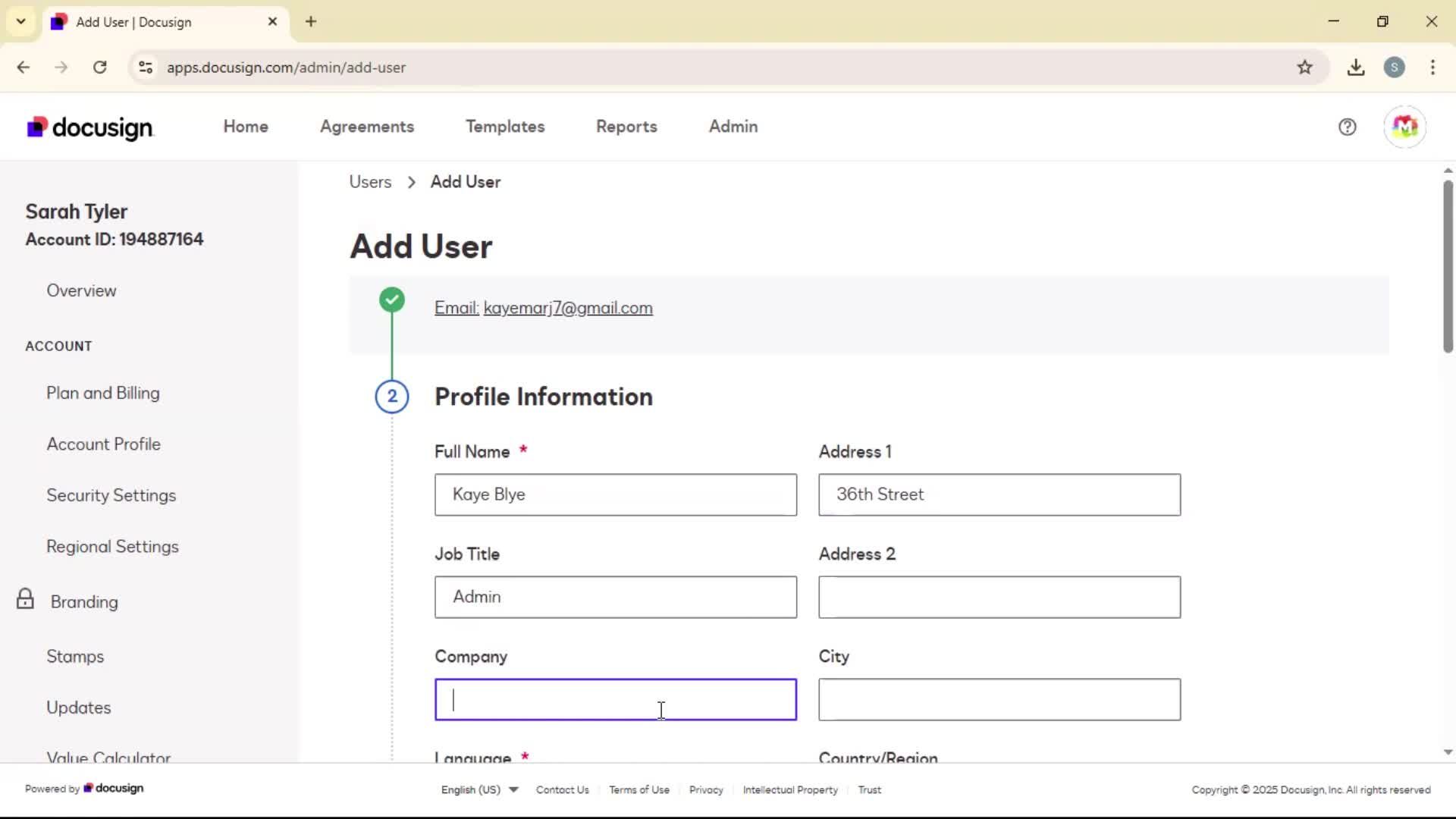Click the empty City field

[999, 700]
